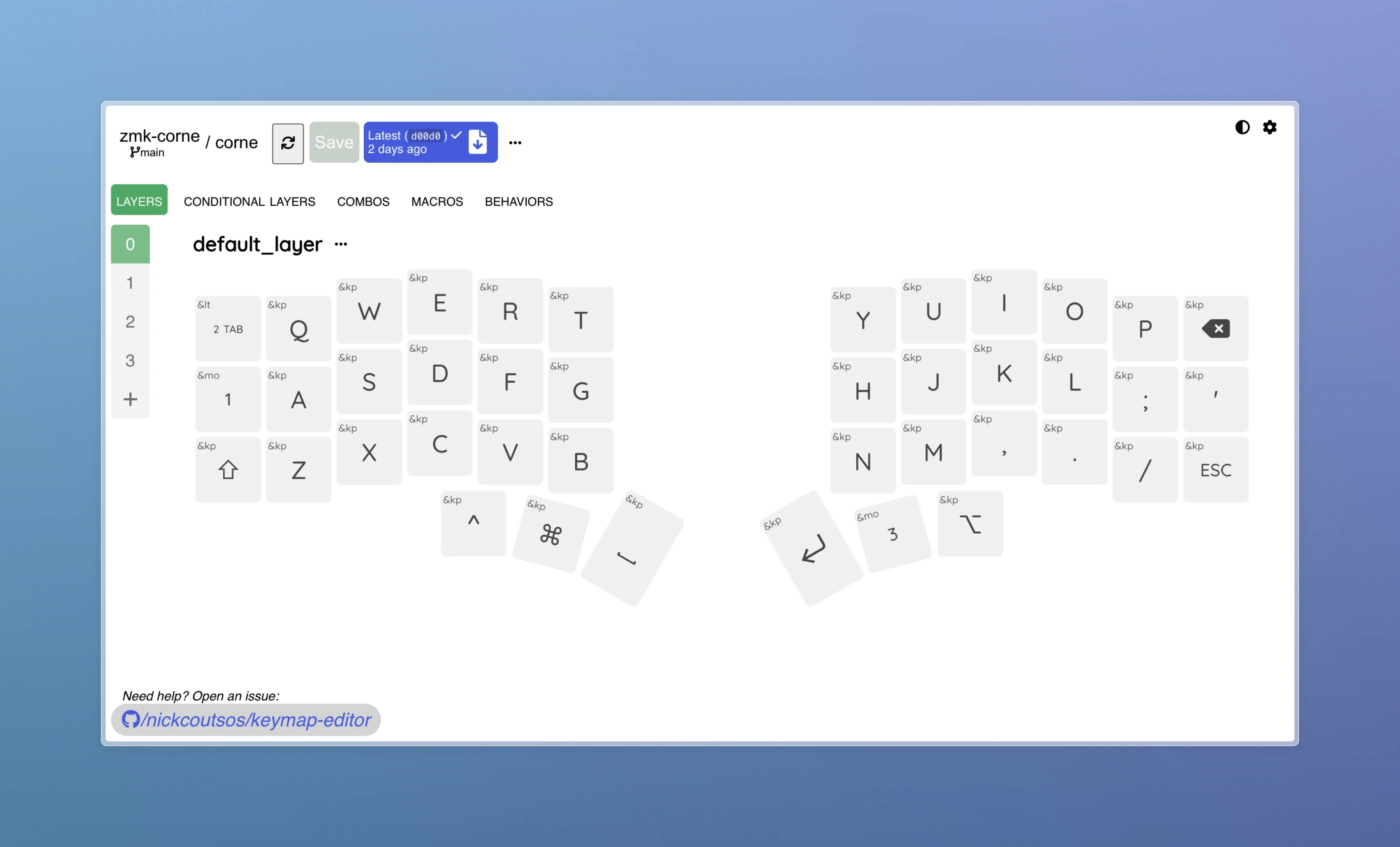Viewport: 1400px width, 847px height.
Task: Switch to the COMBOS tab
Action: 363,202
